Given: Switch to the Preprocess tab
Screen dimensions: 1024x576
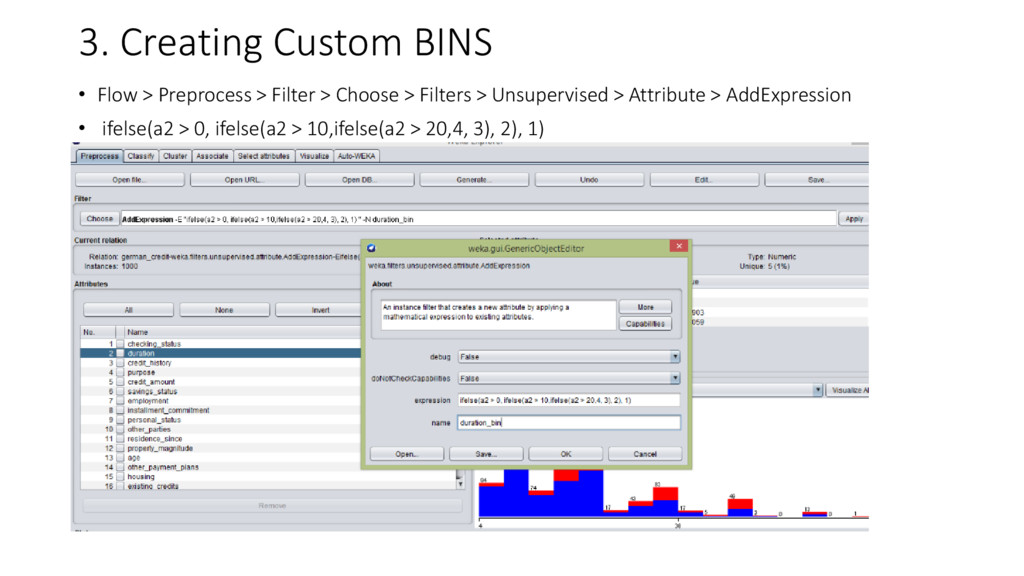Looking at the screenshot, I should [x=99, y=156].
